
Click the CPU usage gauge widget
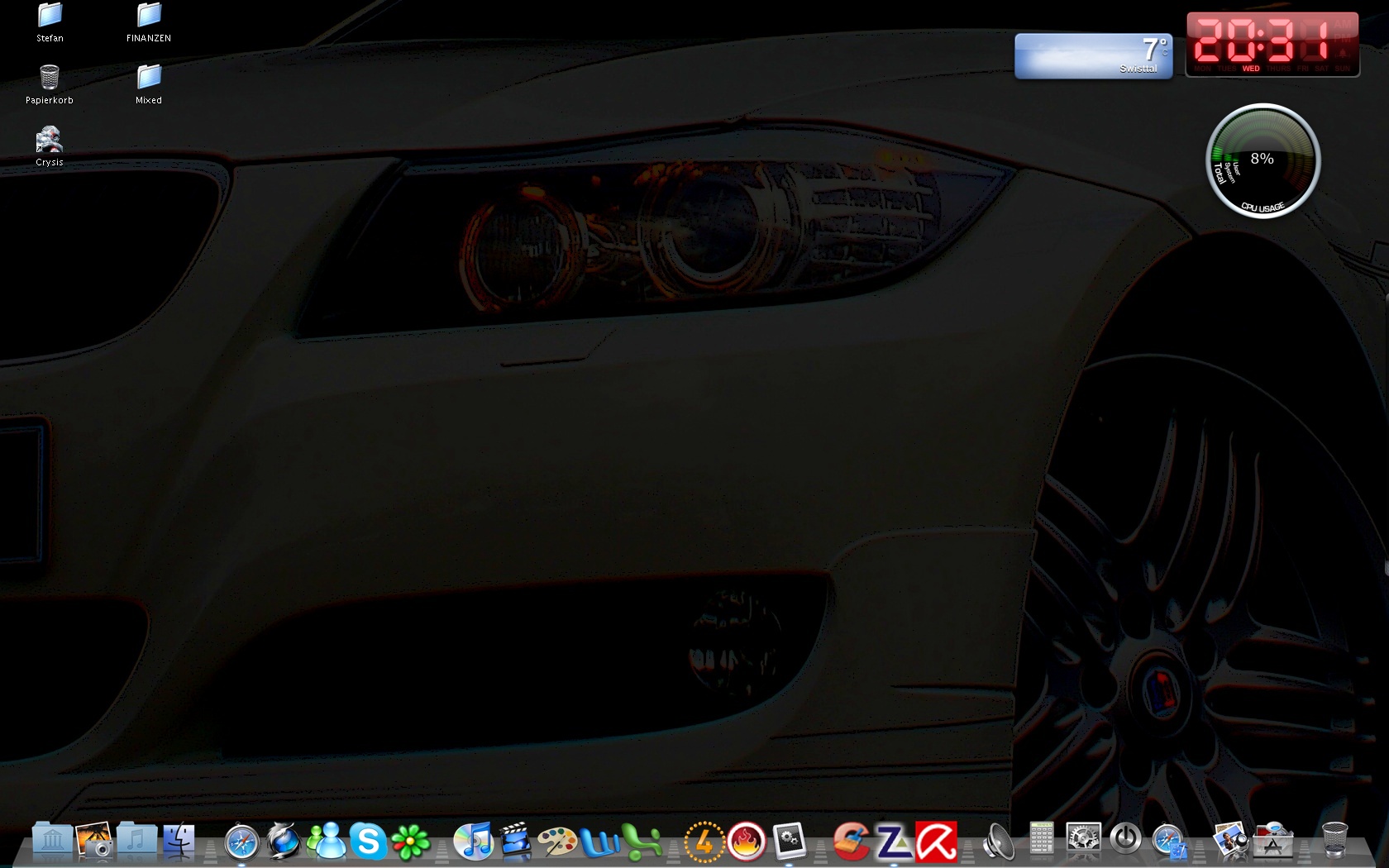coord(1263,160)
